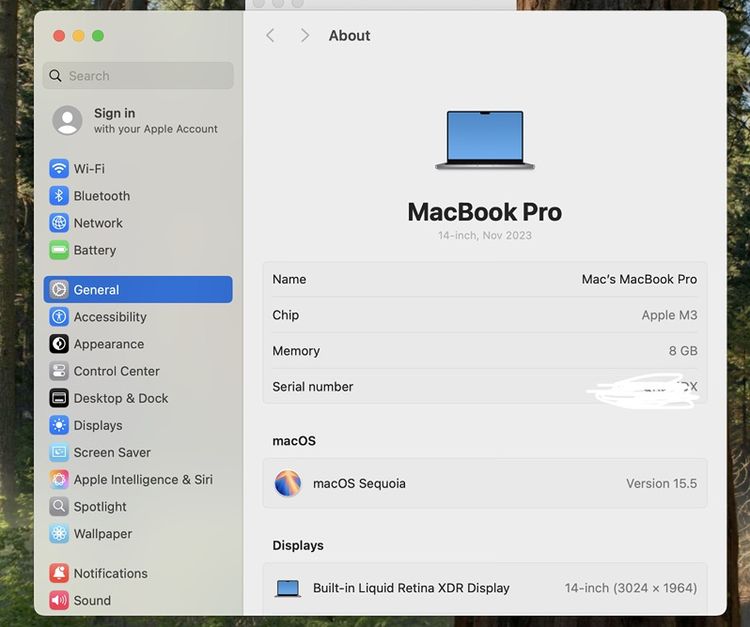Click the macOS Sequoia logo icon
This screenshot has width=750, height=627.
288,483
